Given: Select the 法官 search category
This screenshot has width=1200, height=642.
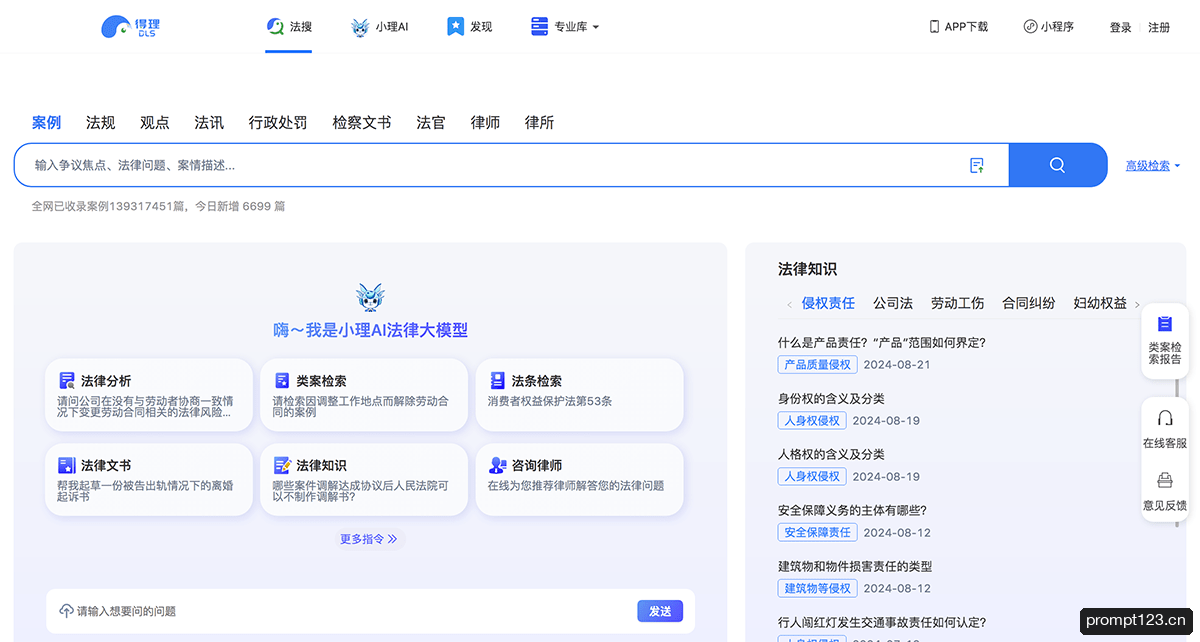Looking at the screenshot, I should point(431,123).
